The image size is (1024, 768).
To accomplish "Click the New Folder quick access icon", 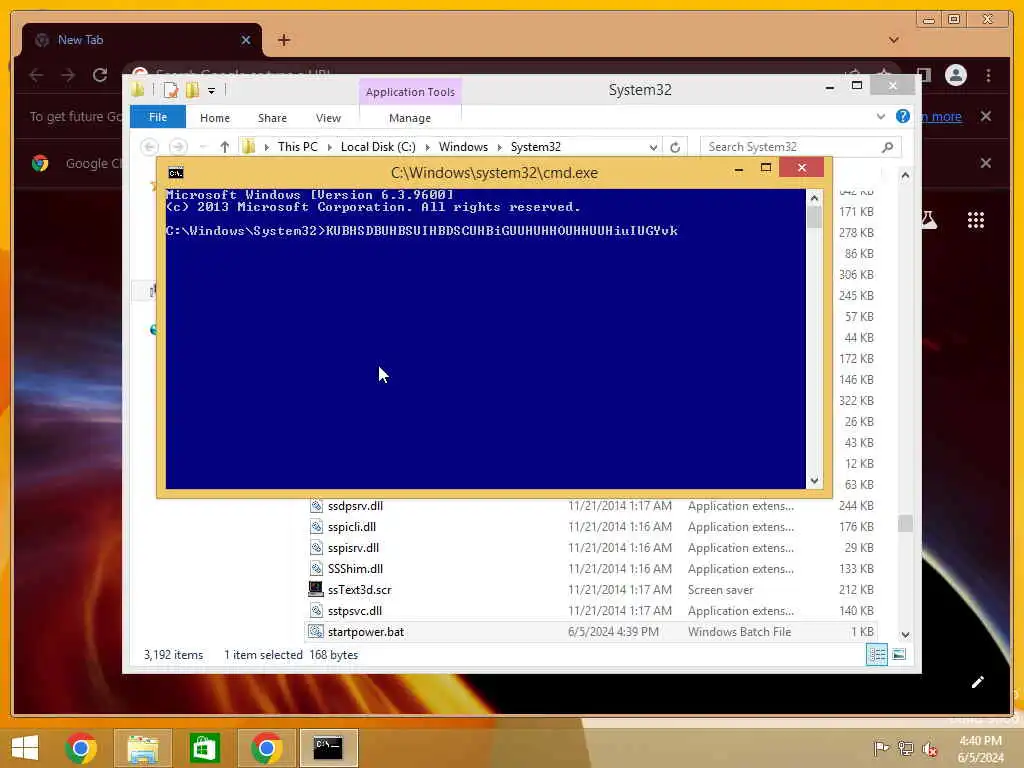I will point(193,90).
